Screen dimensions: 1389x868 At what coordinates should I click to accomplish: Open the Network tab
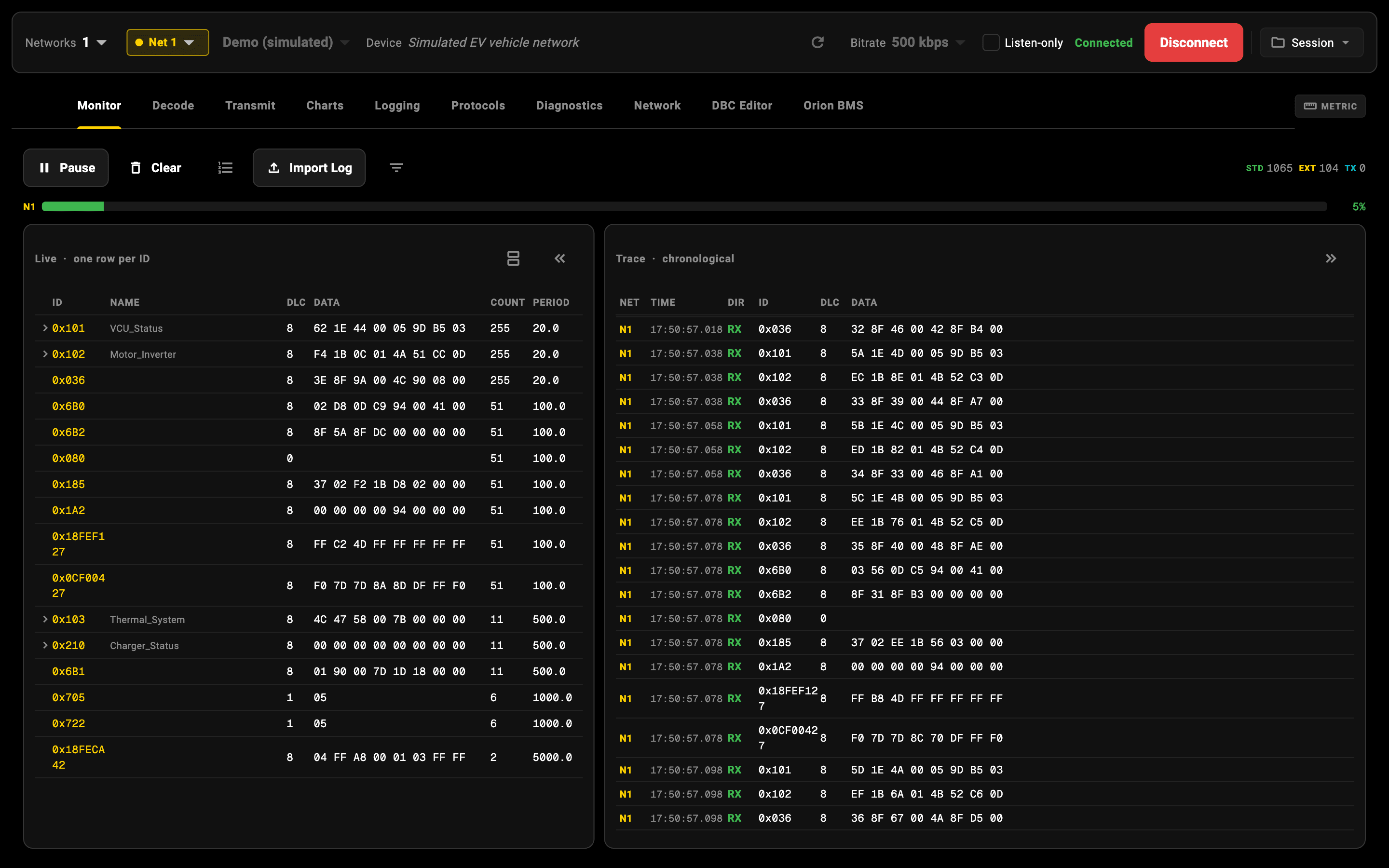click(656, 106)
